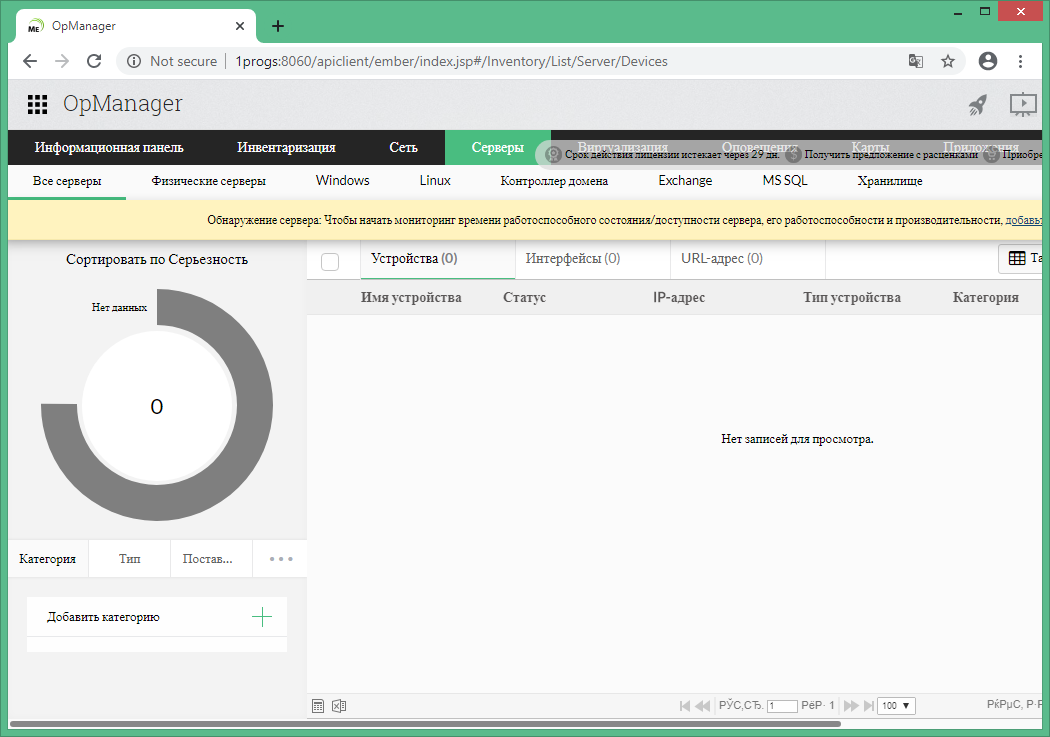The image size is (1050, 737).
Task: Click the green plus to add category
Action: coord(262,617)
